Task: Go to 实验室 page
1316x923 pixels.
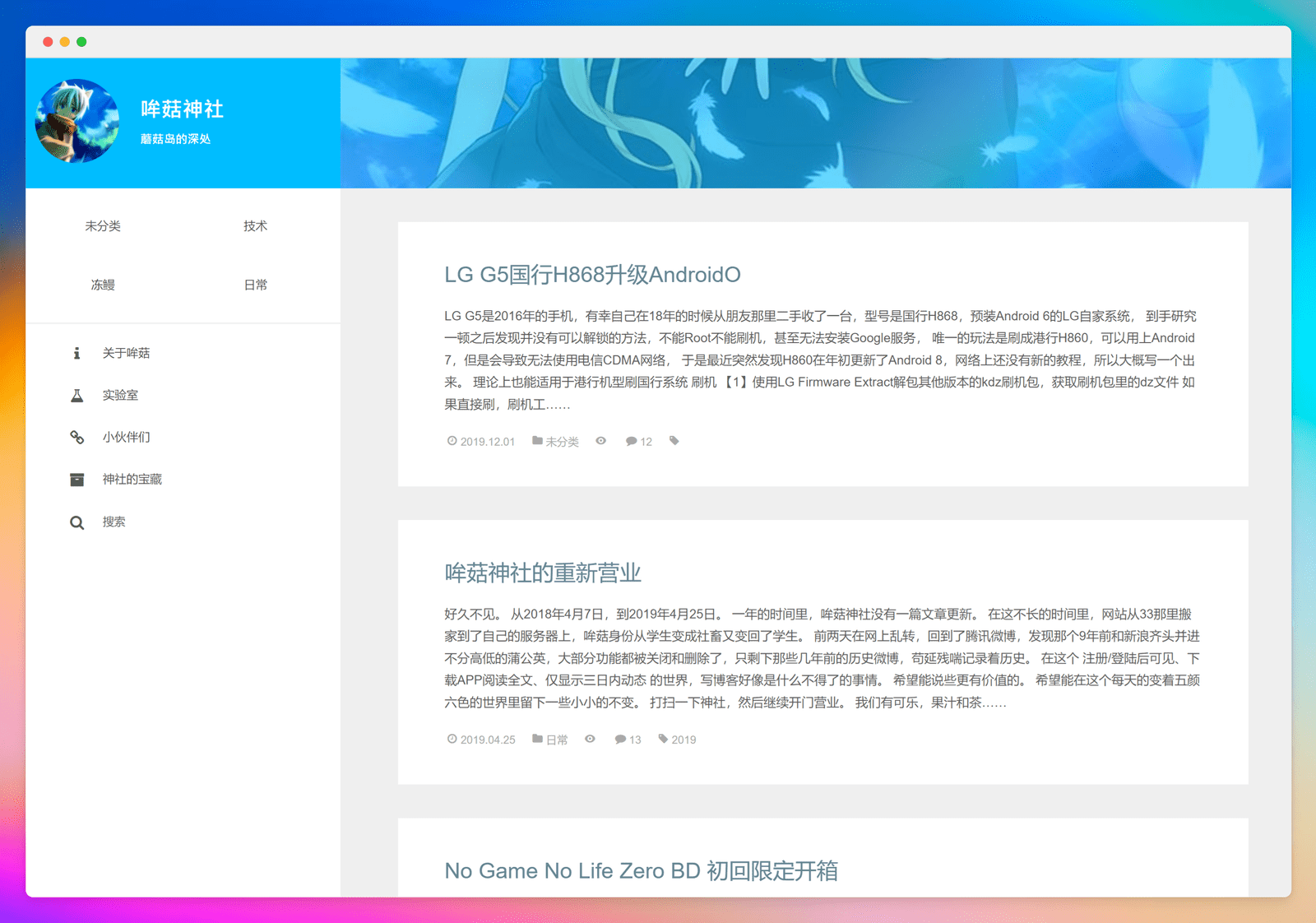Action: (x=120, y=395)
